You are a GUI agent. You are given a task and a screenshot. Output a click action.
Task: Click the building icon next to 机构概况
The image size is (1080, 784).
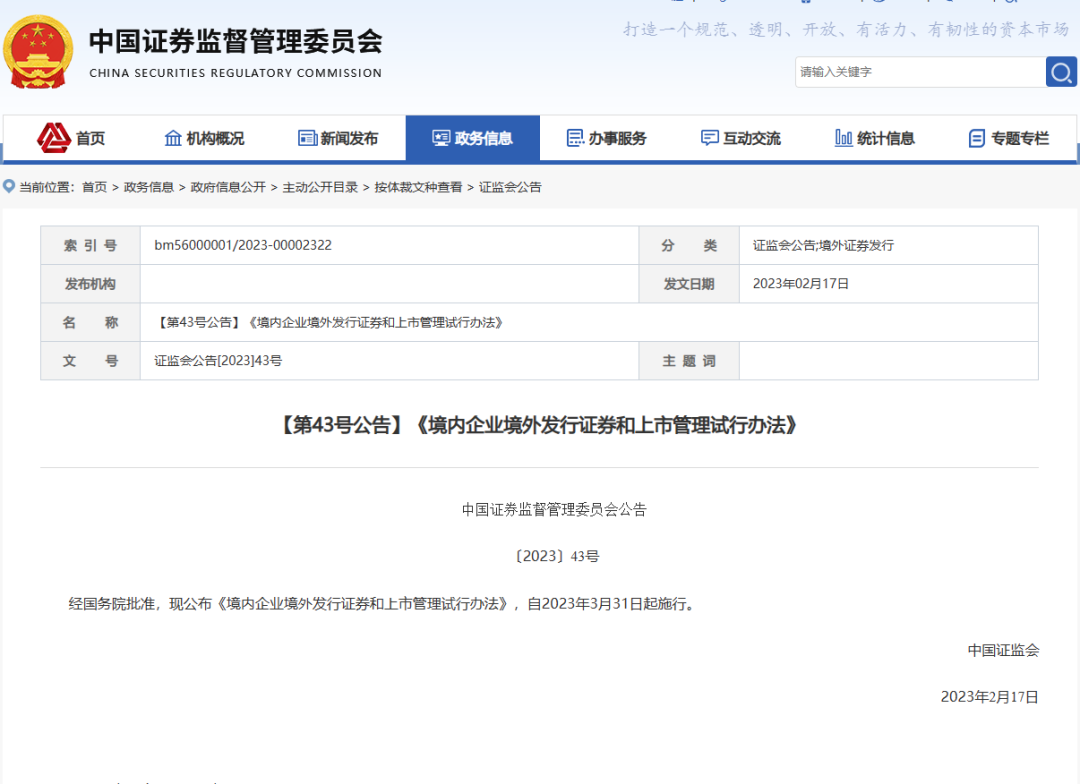coord(173,138)
